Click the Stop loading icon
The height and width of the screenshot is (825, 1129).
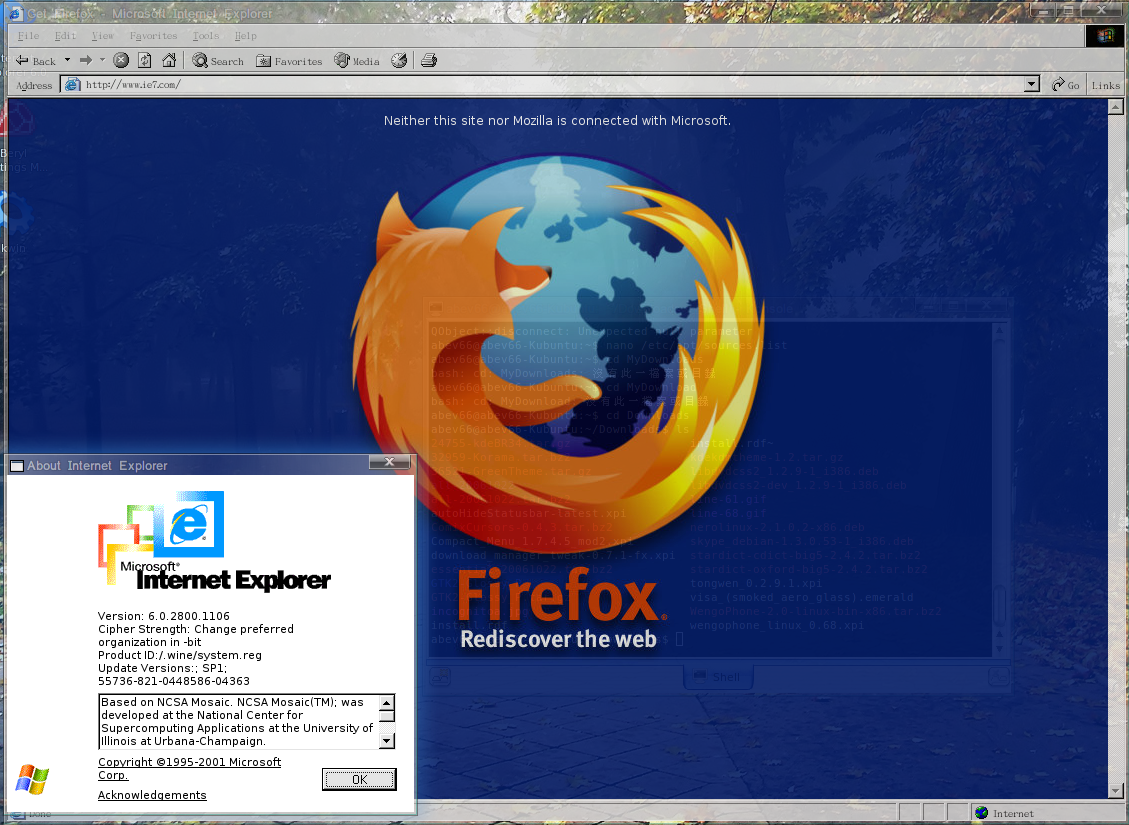tap(121, 60)
